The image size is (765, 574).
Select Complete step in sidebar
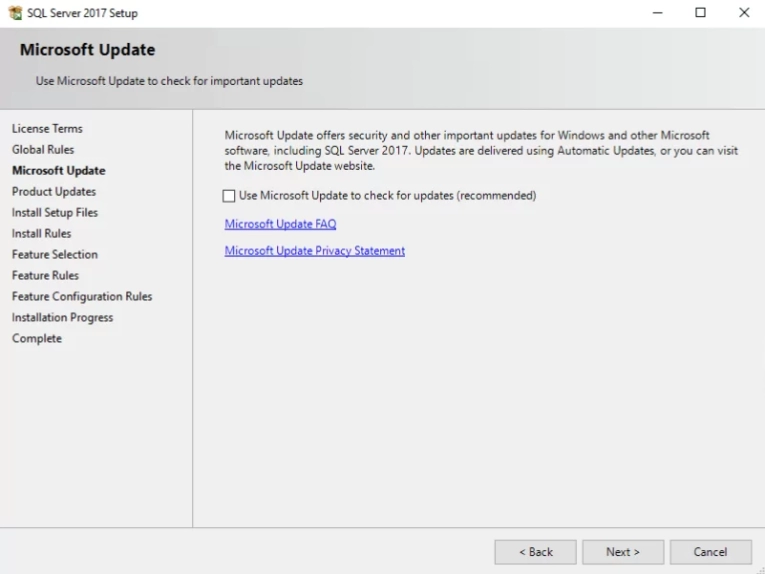coord(37,339)
